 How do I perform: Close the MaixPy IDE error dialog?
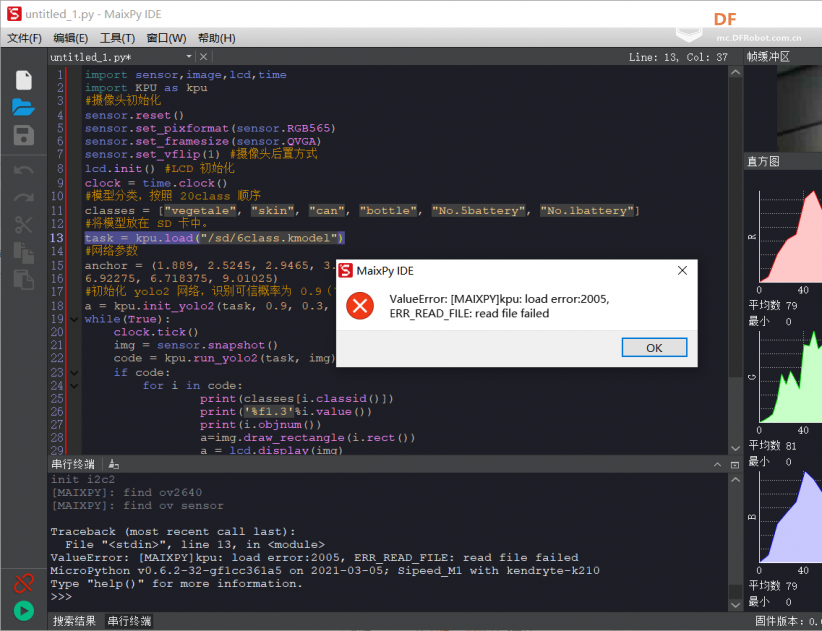click(x=682, y=270)
